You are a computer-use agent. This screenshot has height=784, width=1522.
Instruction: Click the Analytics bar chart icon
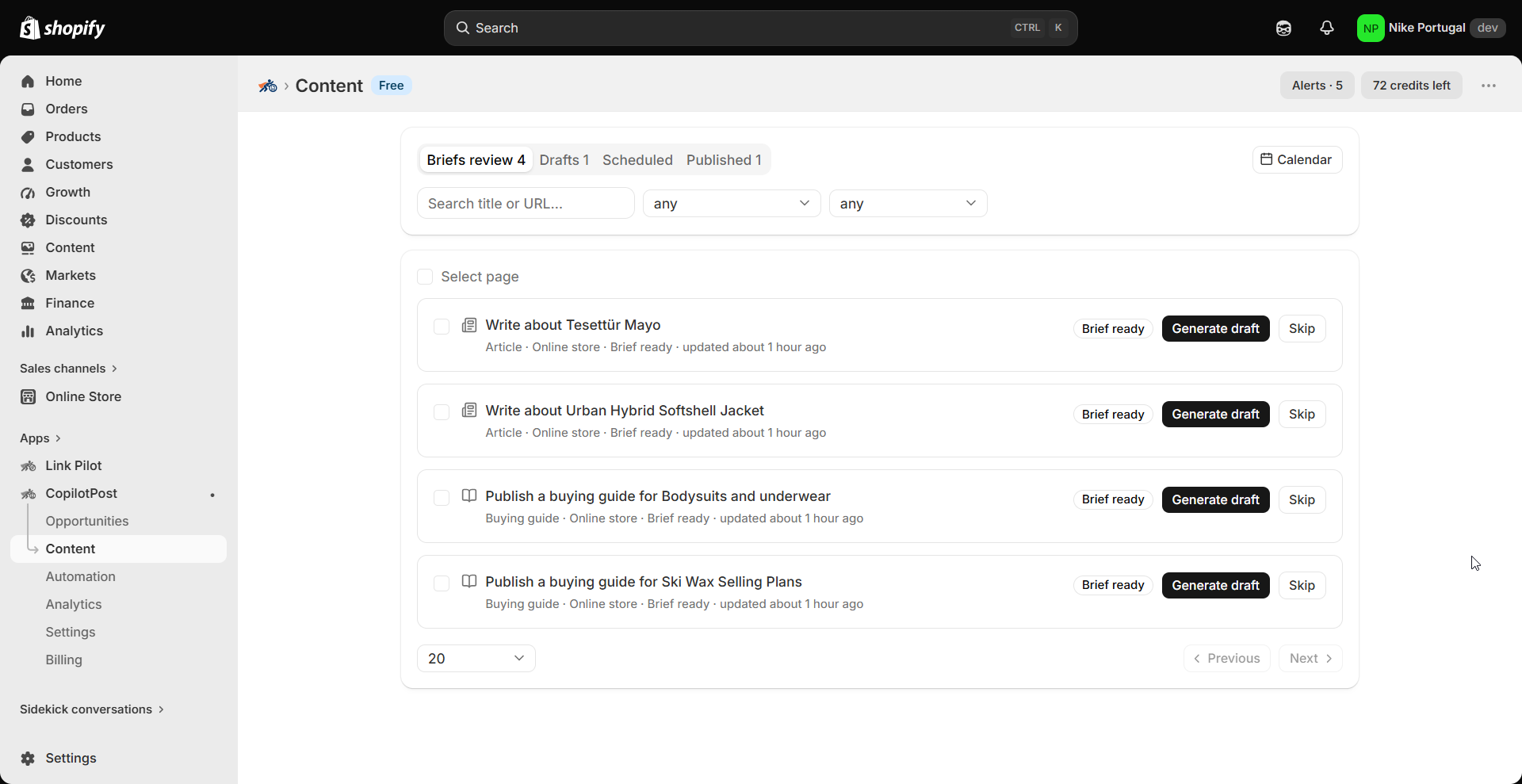(x=28, y=331)
